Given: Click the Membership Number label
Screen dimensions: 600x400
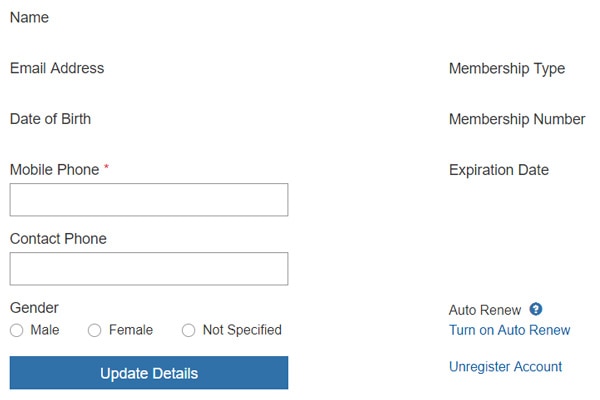Looking at the screenshot, I should (517, 119).
